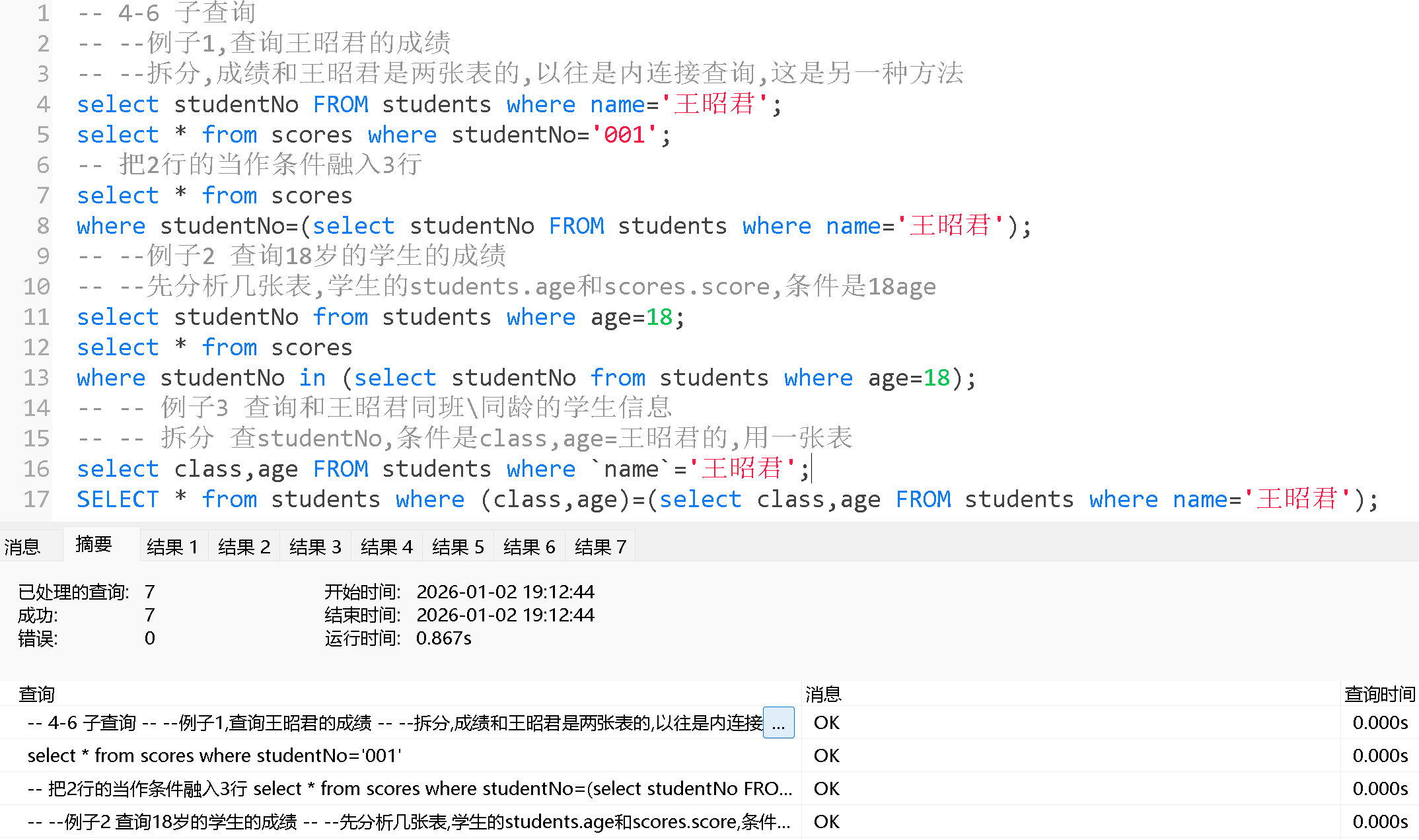Open the 结果 7 result tab
The width and height of the screenshot is (1419, 840).
pos(599,546)
